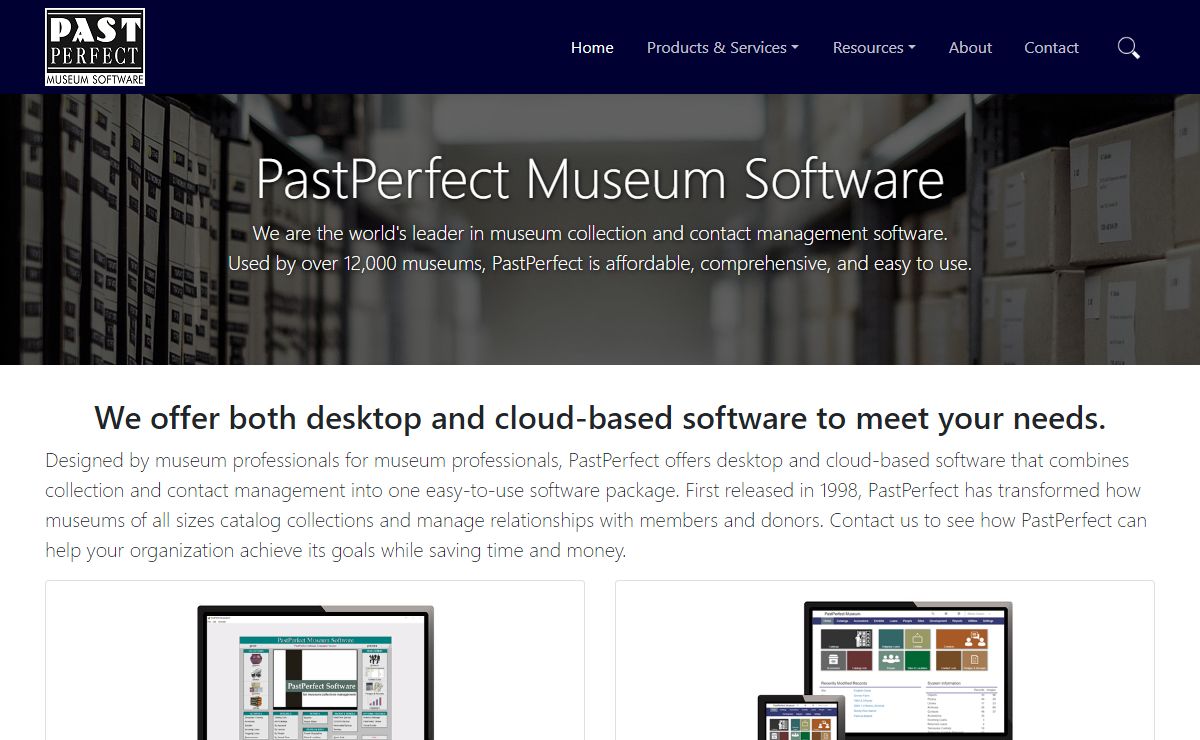Go to the Home nav item

click(x=592, y=47)
